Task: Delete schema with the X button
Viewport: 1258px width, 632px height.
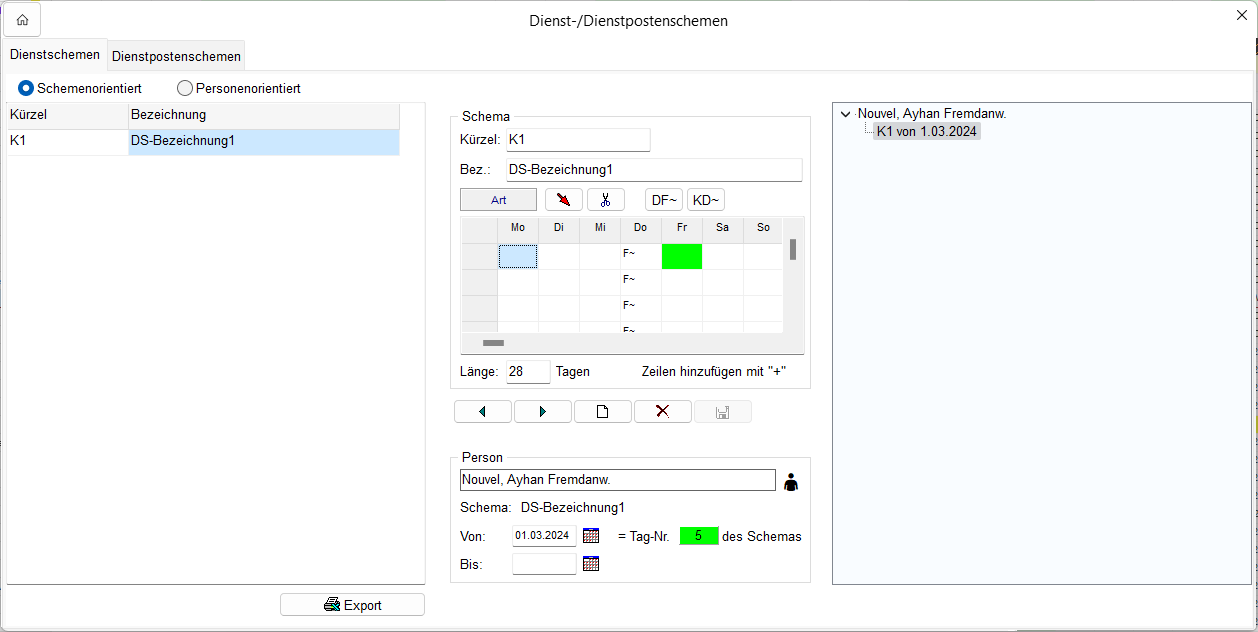Action: click(x=662, y=412)
